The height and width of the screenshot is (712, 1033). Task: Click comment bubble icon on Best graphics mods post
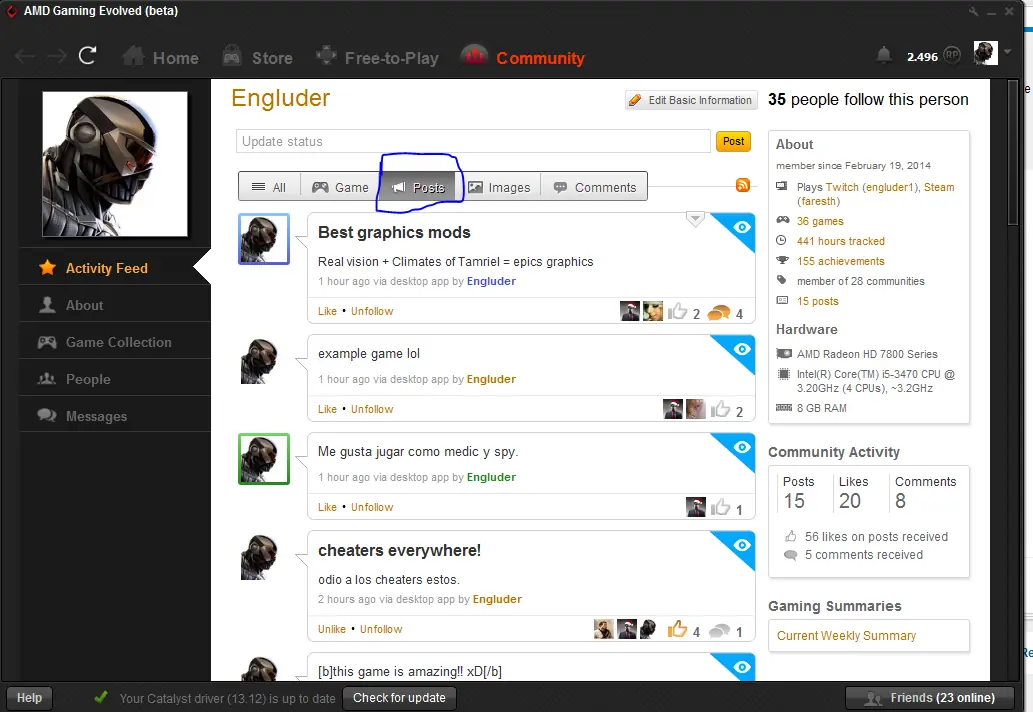719,313
